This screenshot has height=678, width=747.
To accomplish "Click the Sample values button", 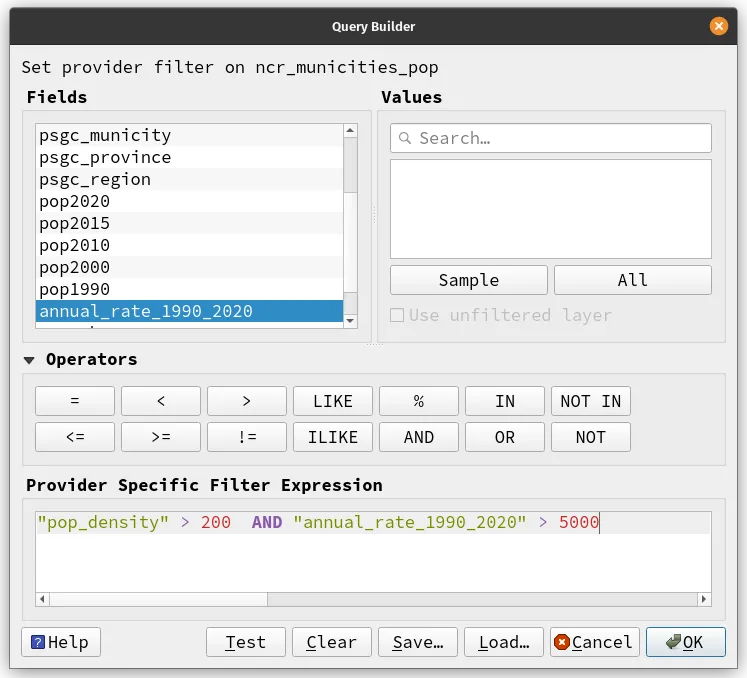I will pyautogui.click(x=468, y=280).
